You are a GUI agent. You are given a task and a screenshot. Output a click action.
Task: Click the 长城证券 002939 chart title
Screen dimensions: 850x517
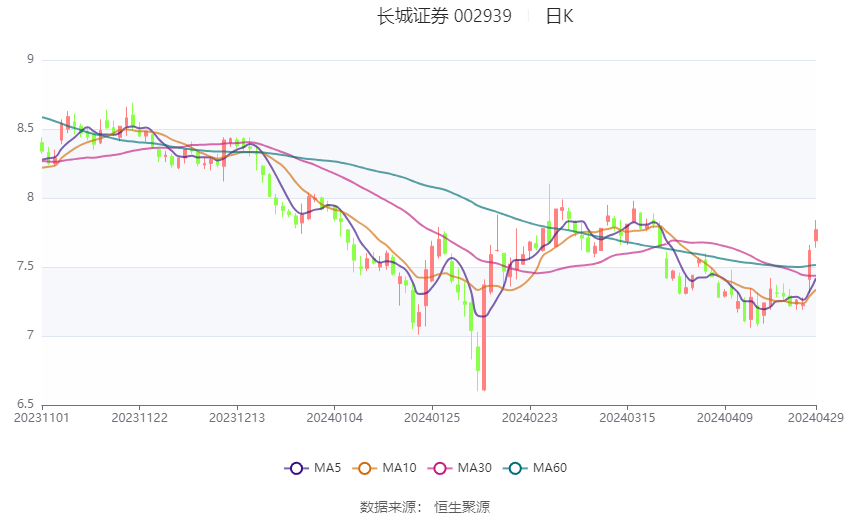443,16
